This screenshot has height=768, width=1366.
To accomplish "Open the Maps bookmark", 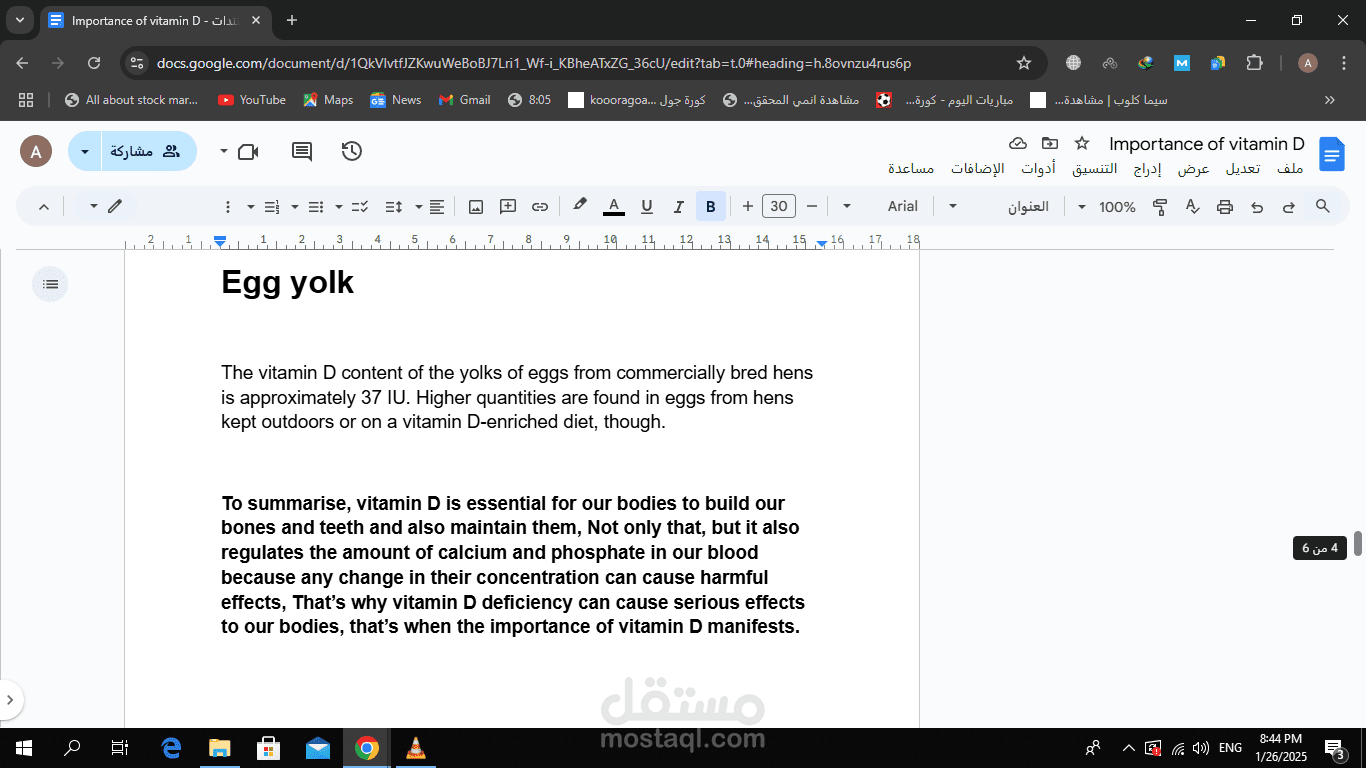I will click(328, 100).
